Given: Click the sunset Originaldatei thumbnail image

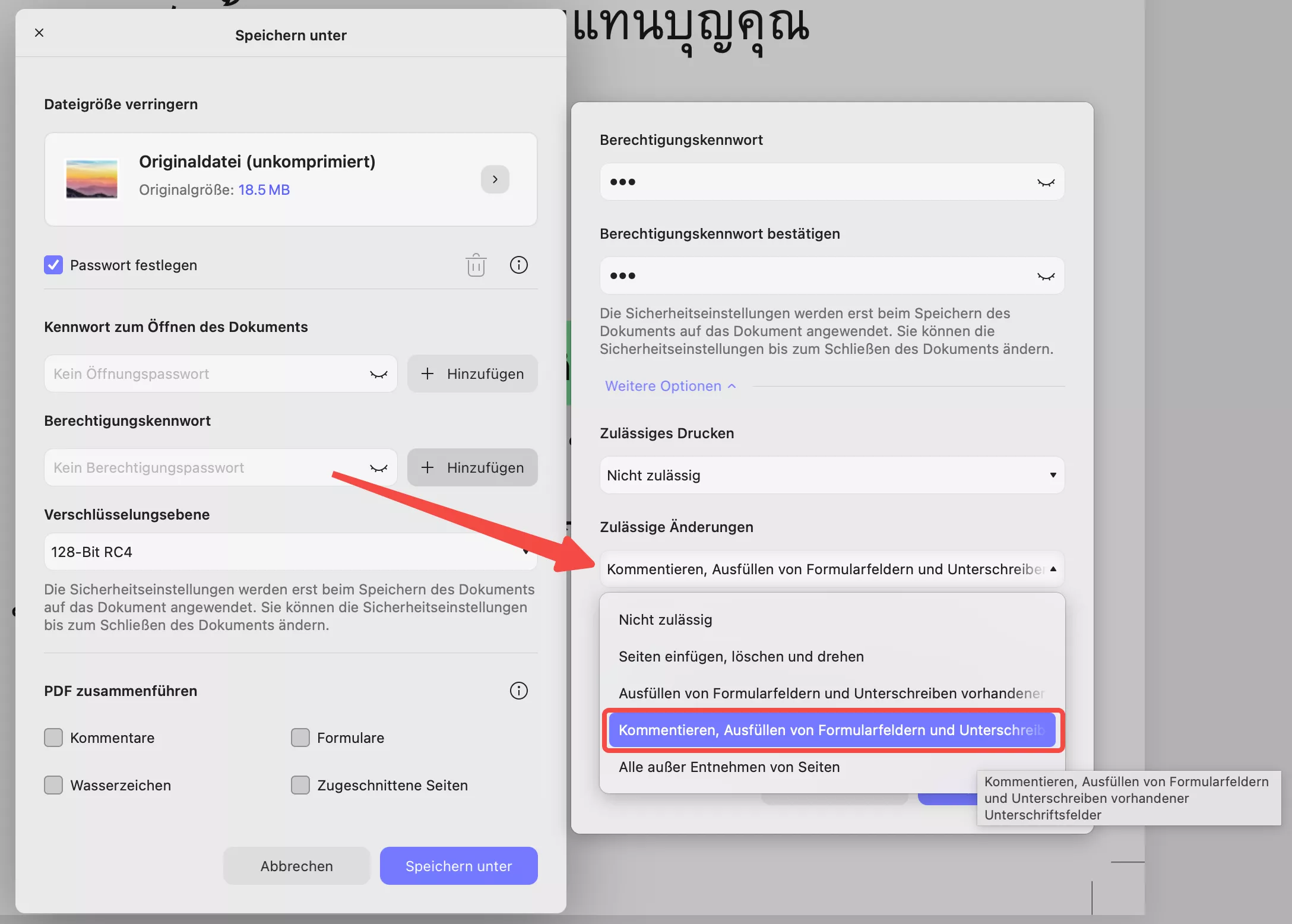Looking at the screenshot, I should click(91, 179).
